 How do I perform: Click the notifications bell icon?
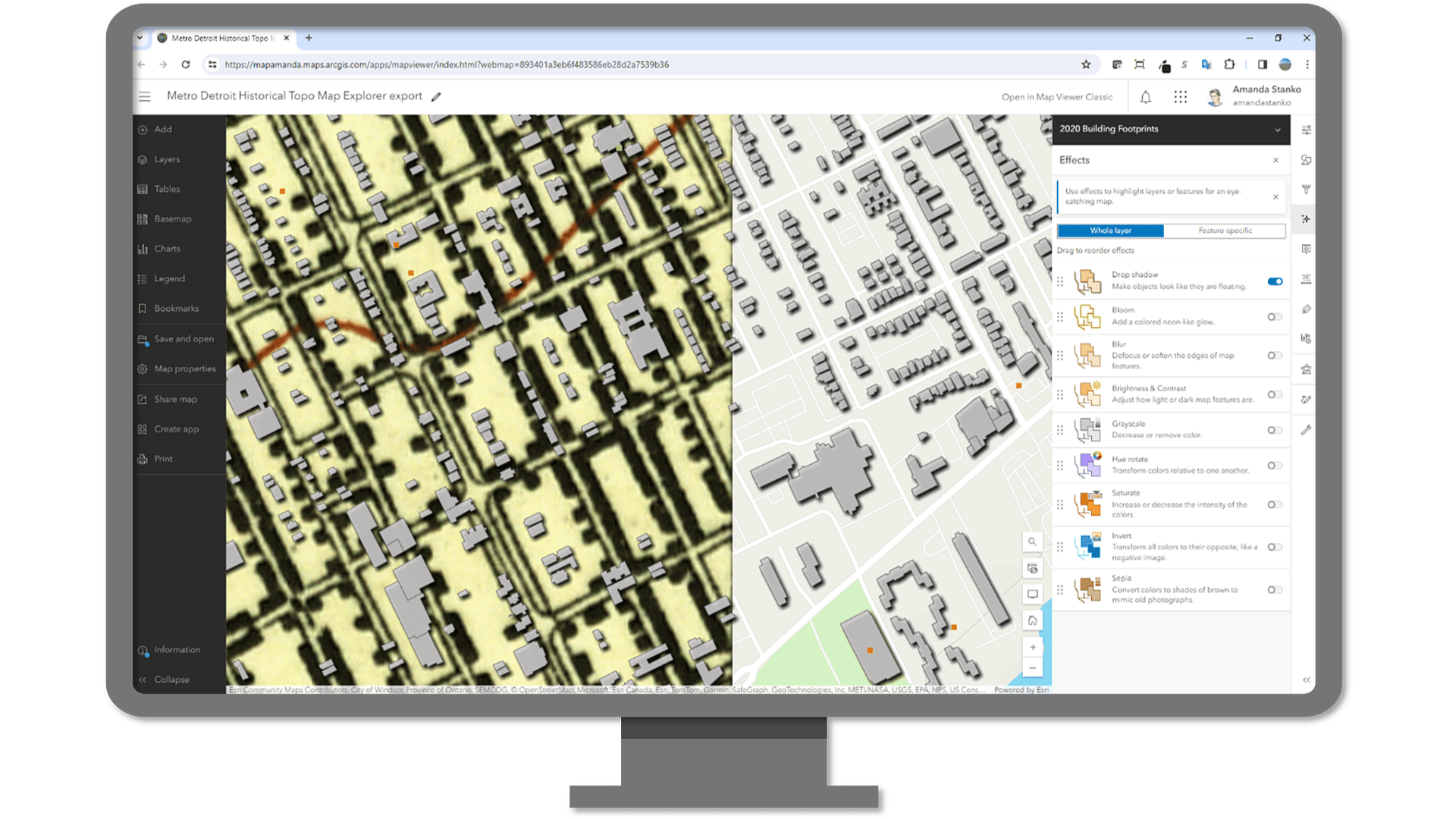(x=1145, y=97)
